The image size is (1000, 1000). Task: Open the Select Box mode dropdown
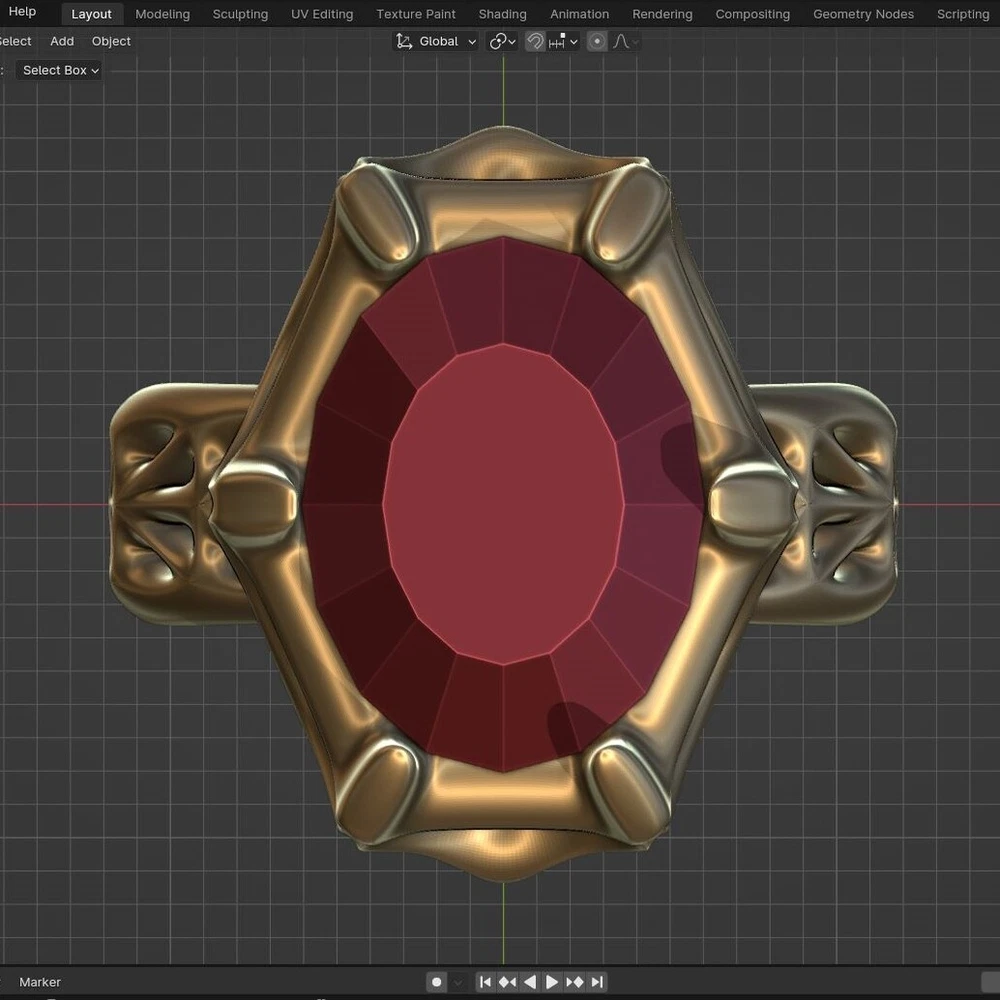[60, 70]
